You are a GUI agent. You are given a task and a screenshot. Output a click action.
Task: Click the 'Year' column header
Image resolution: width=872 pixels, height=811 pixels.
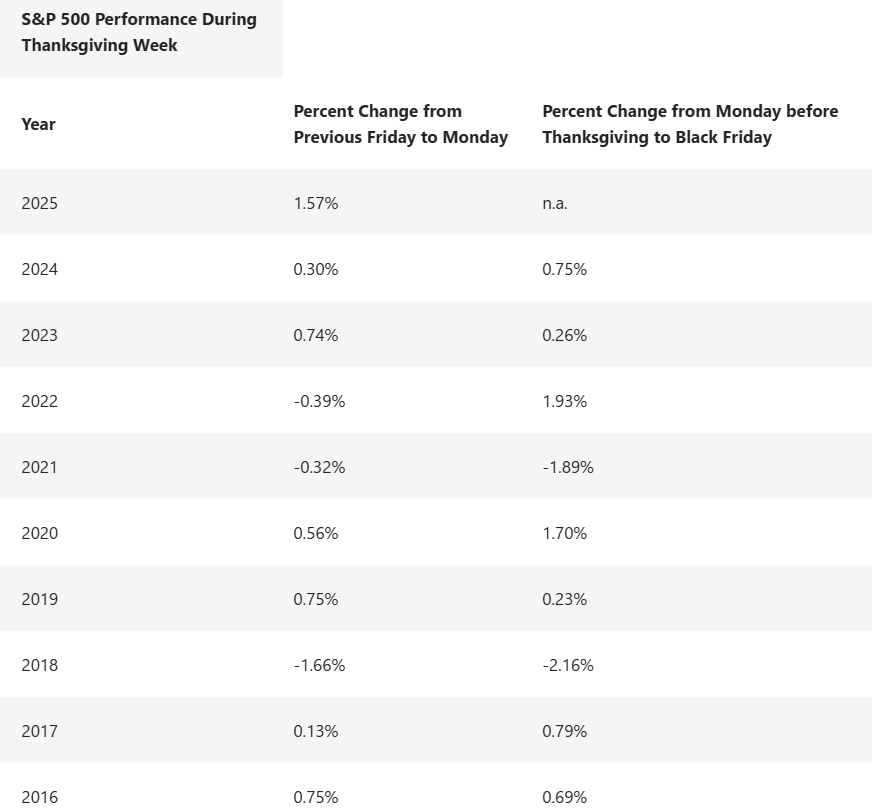pyautogui.click(x=39, y=124)
